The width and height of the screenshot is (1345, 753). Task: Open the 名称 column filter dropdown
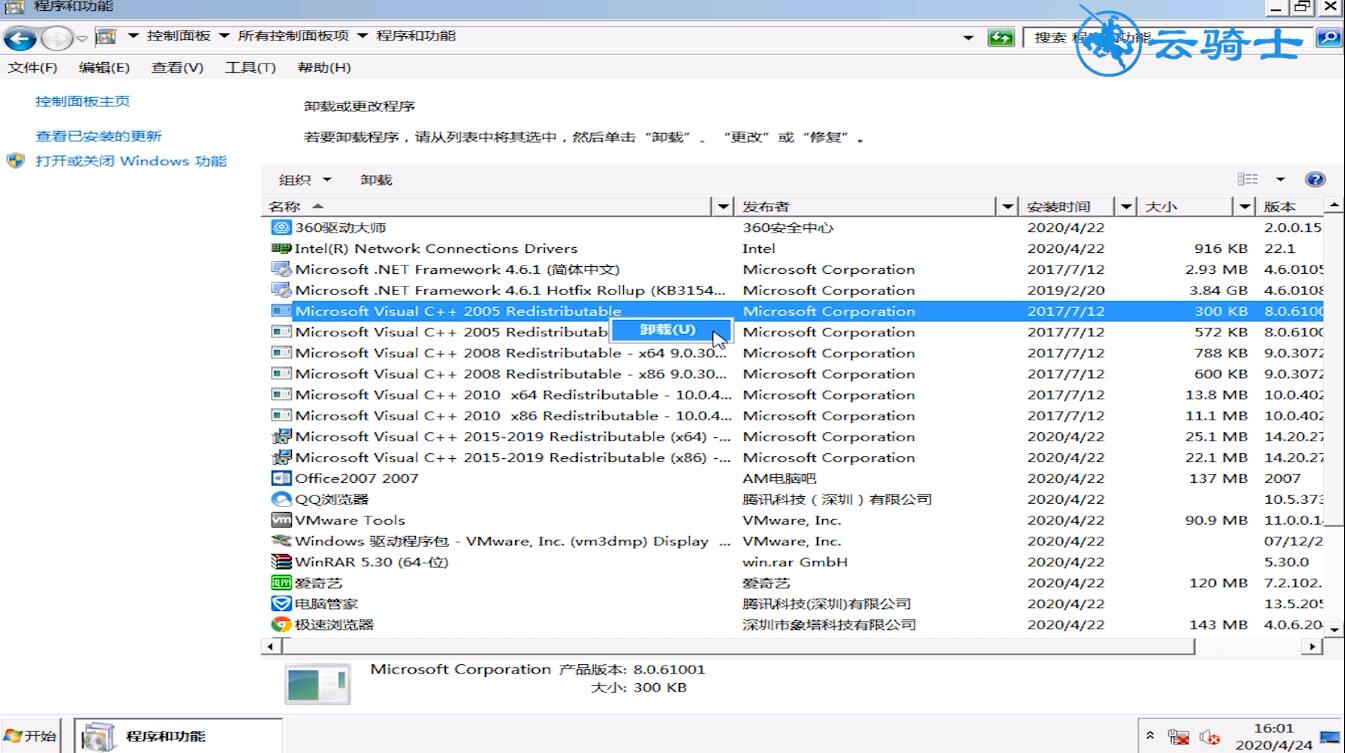tap(725, 207)
